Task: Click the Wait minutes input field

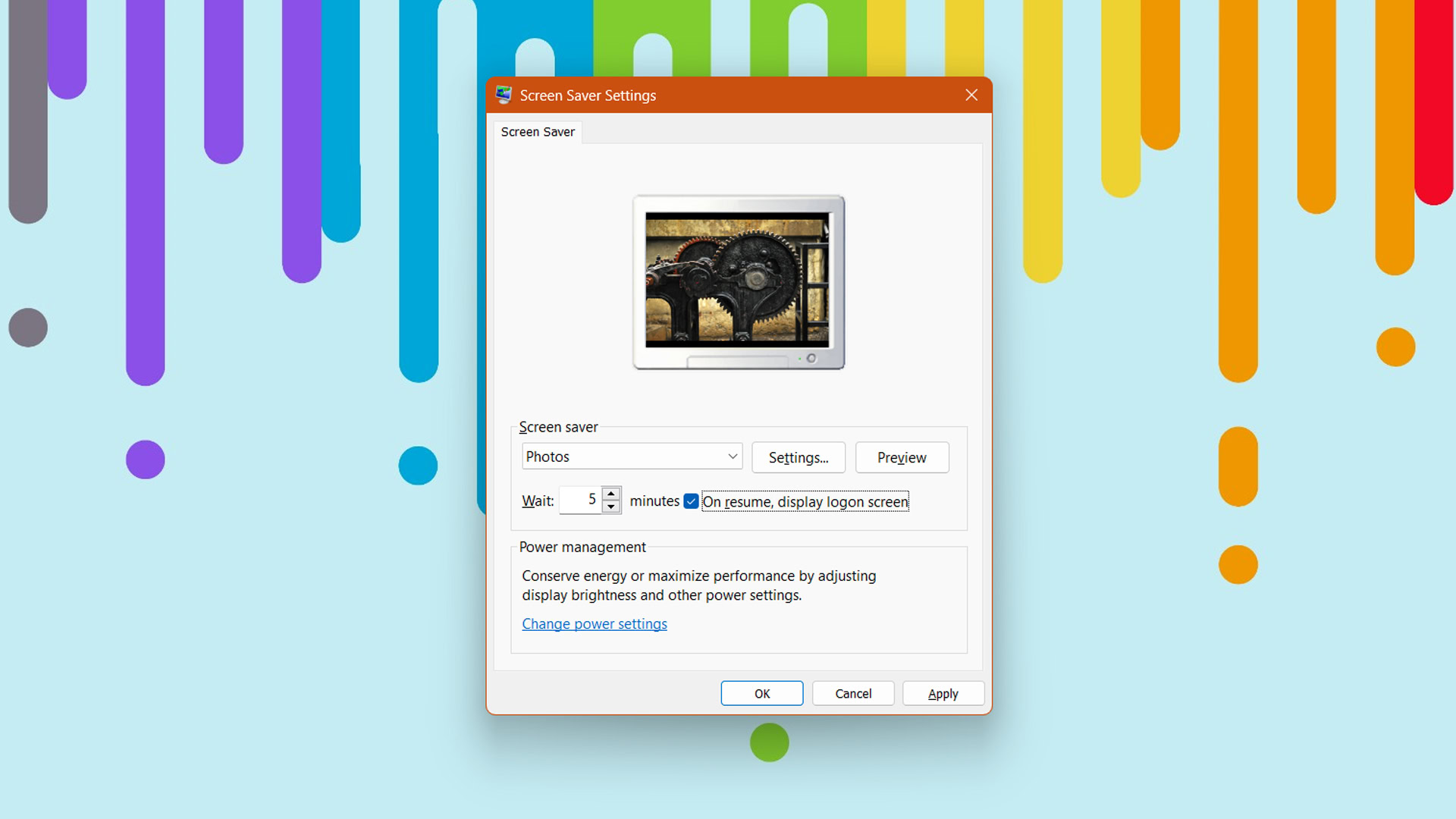Action: (x=580, y=500)
